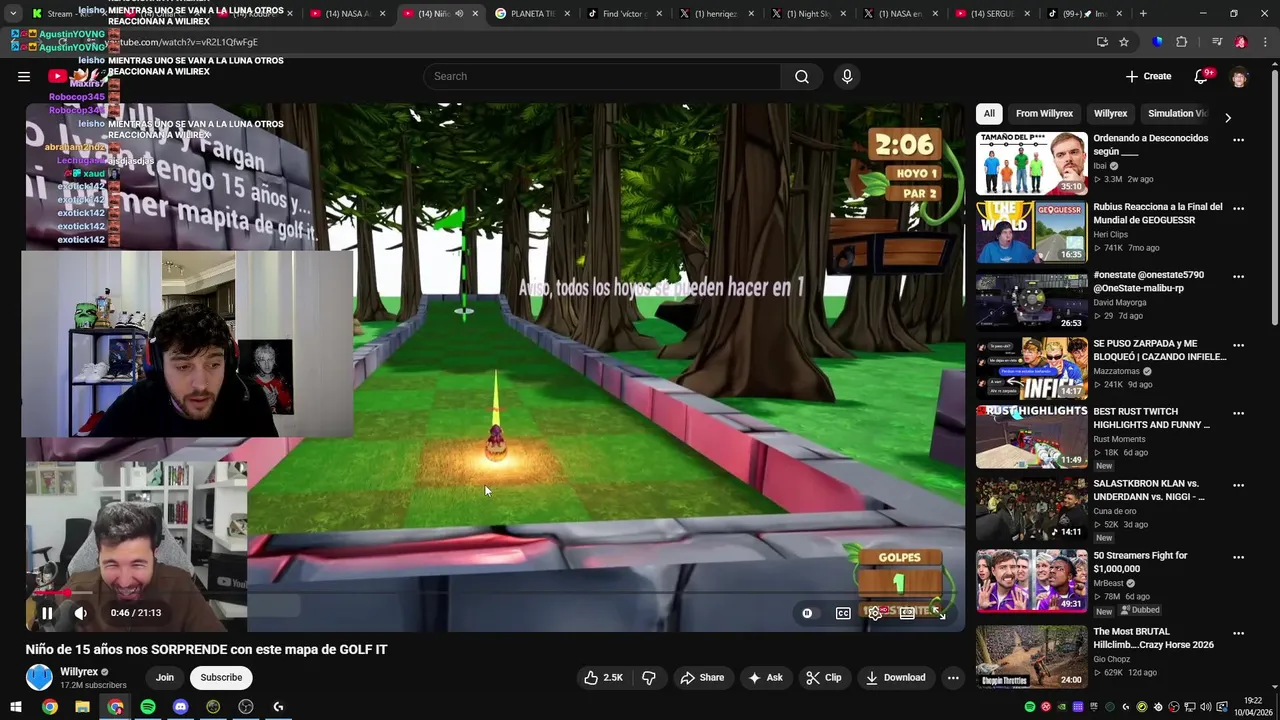The height and width of the screenshot is (720, 1280).
Task: Open the account avatar menu
Action: [1239, 76]
